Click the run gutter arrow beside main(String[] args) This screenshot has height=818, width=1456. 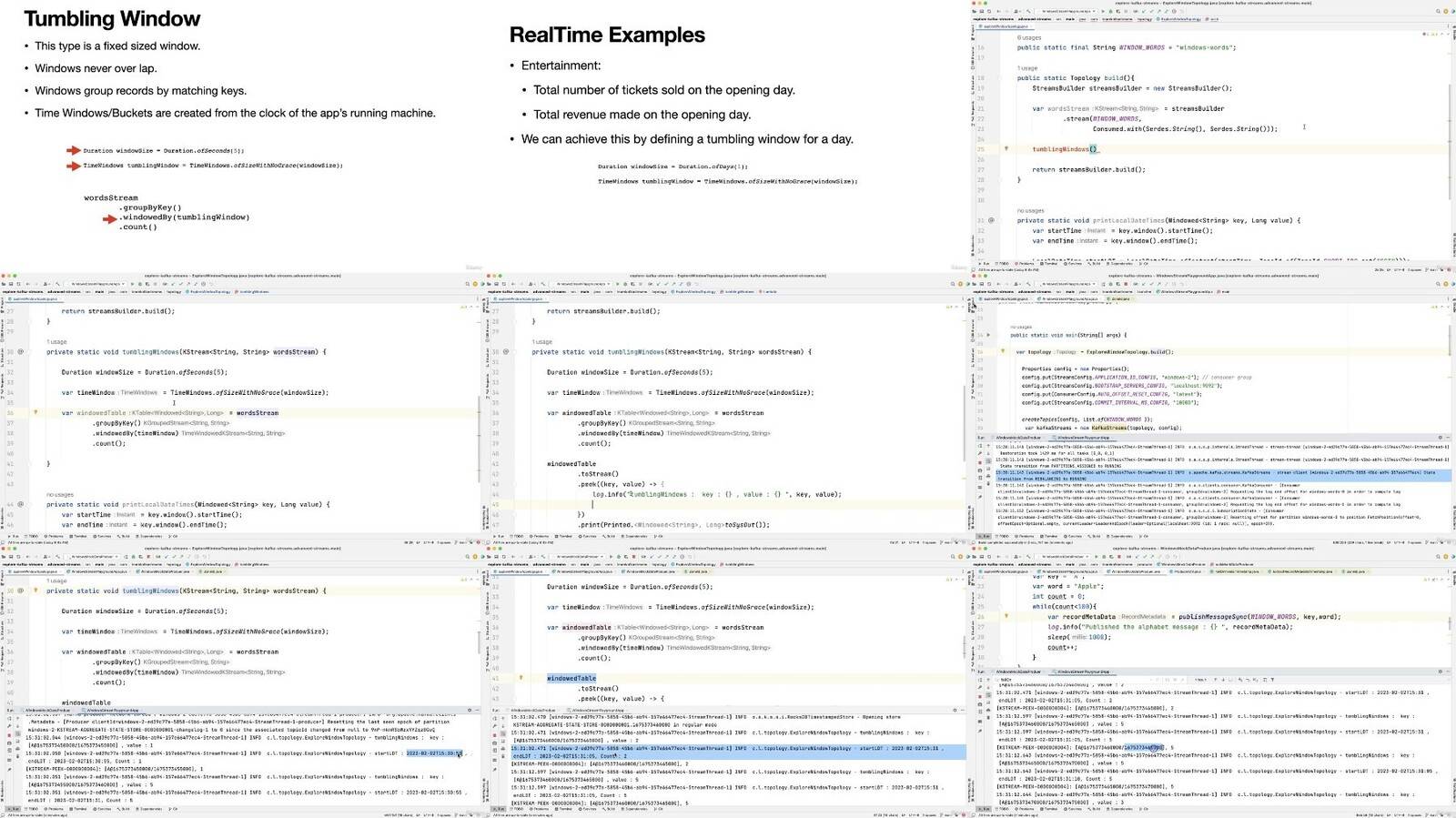[989, 335]
